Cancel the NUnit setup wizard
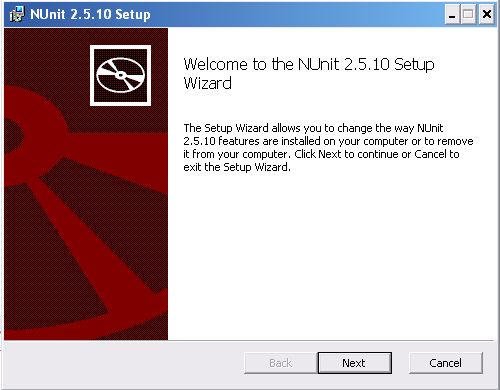The height and width of the screenshot is (390, 500). click(446, 363)
